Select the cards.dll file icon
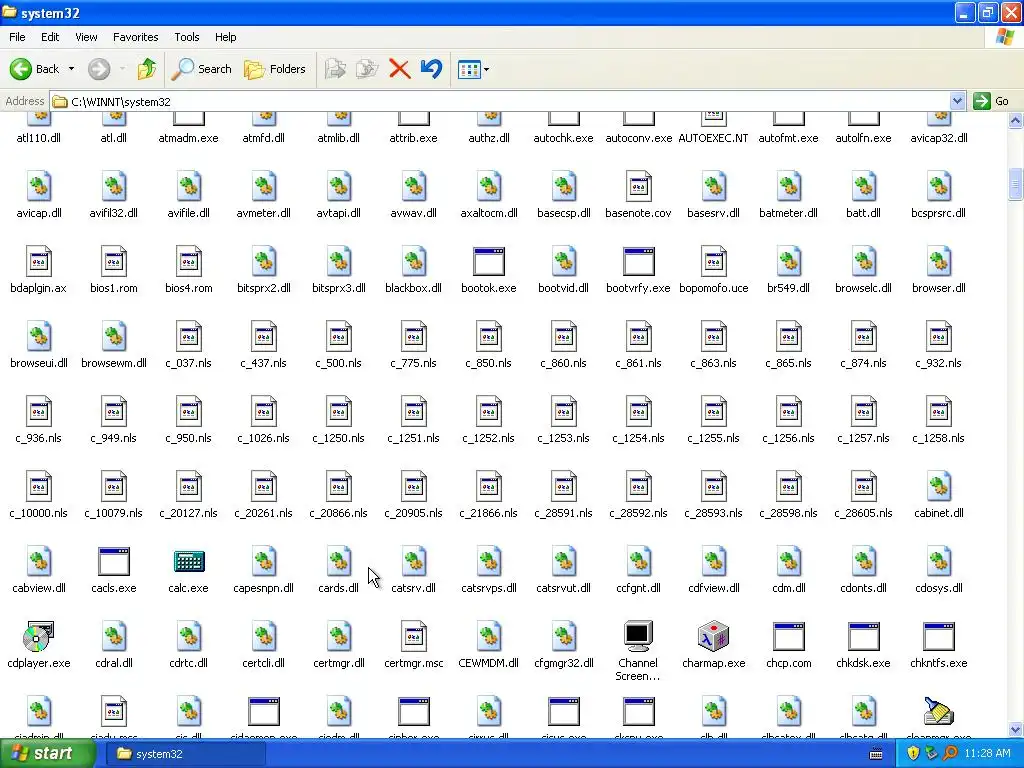1024x768 pixels. (338, 562)
